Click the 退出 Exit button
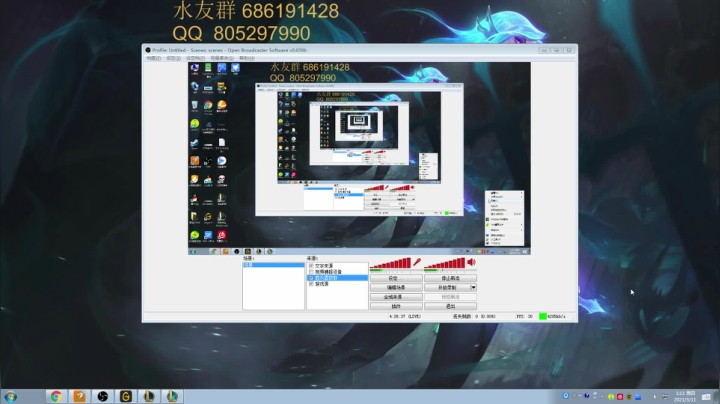This screenshot has height=404, width=720. click(450, 306)
